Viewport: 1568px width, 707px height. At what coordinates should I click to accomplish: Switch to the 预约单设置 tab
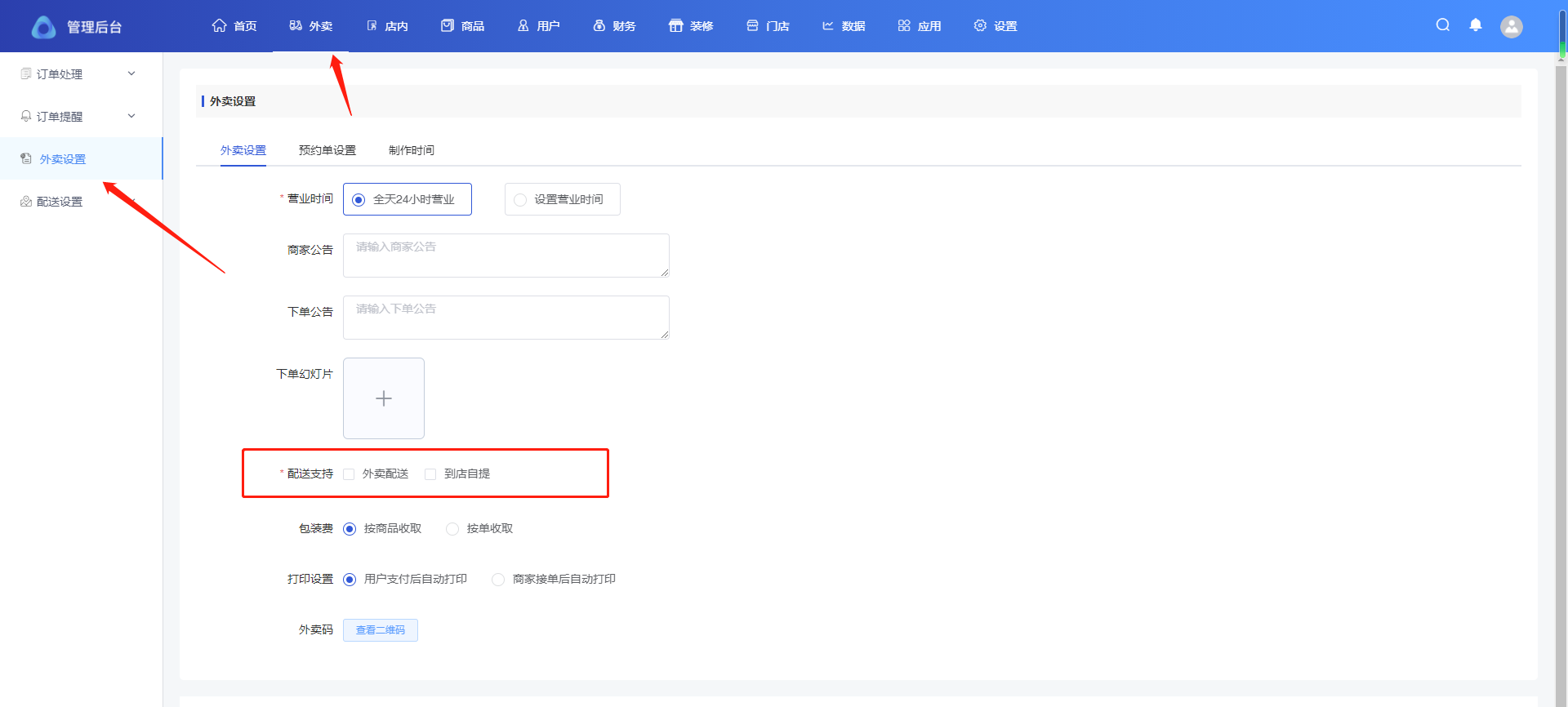(x=327, y=150)
